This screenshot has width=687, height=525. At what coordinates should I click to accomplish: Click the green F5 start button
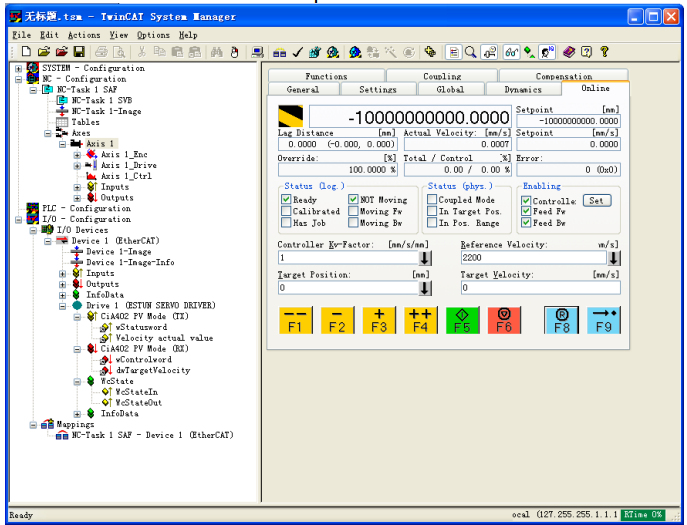tap(462, 320)
